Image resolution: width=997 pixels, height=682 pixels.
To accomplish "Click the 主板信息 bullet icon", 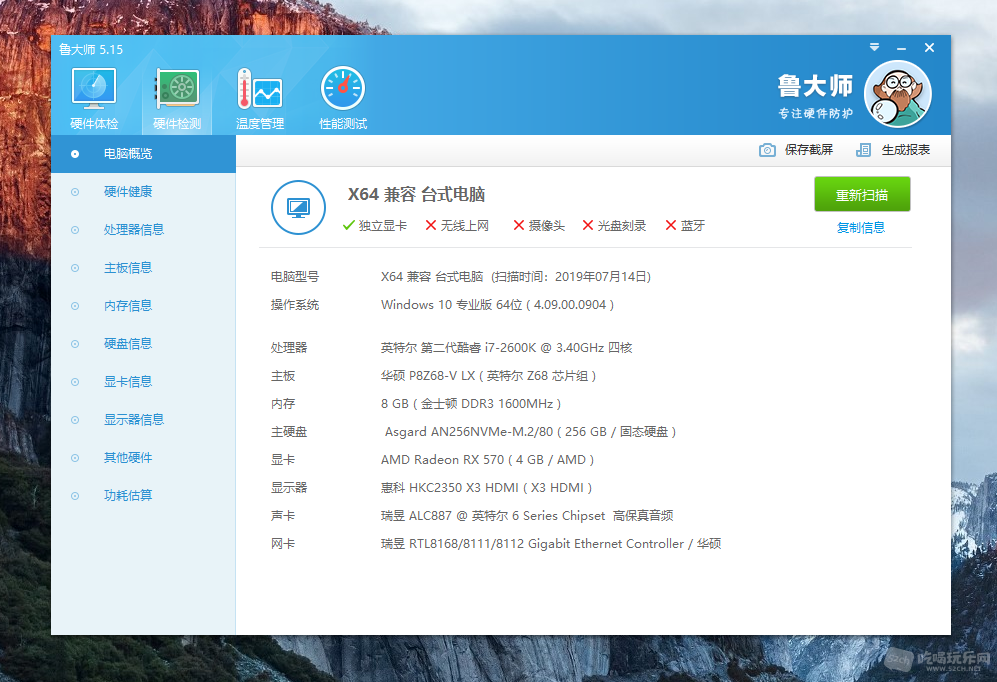I will 75,268.
